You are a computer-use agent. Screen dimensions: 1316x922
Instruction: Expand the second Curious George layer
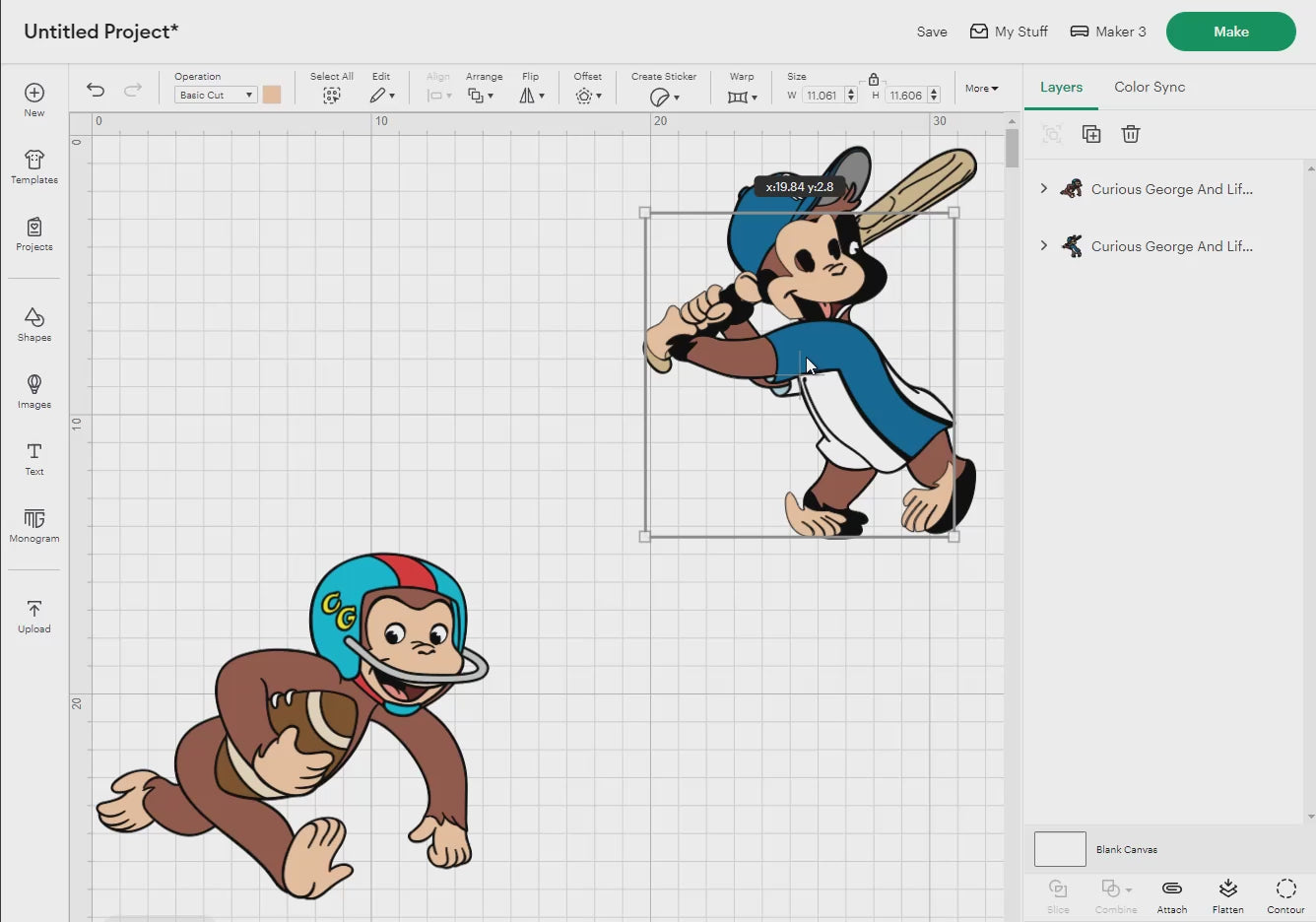pos(1044,245)
